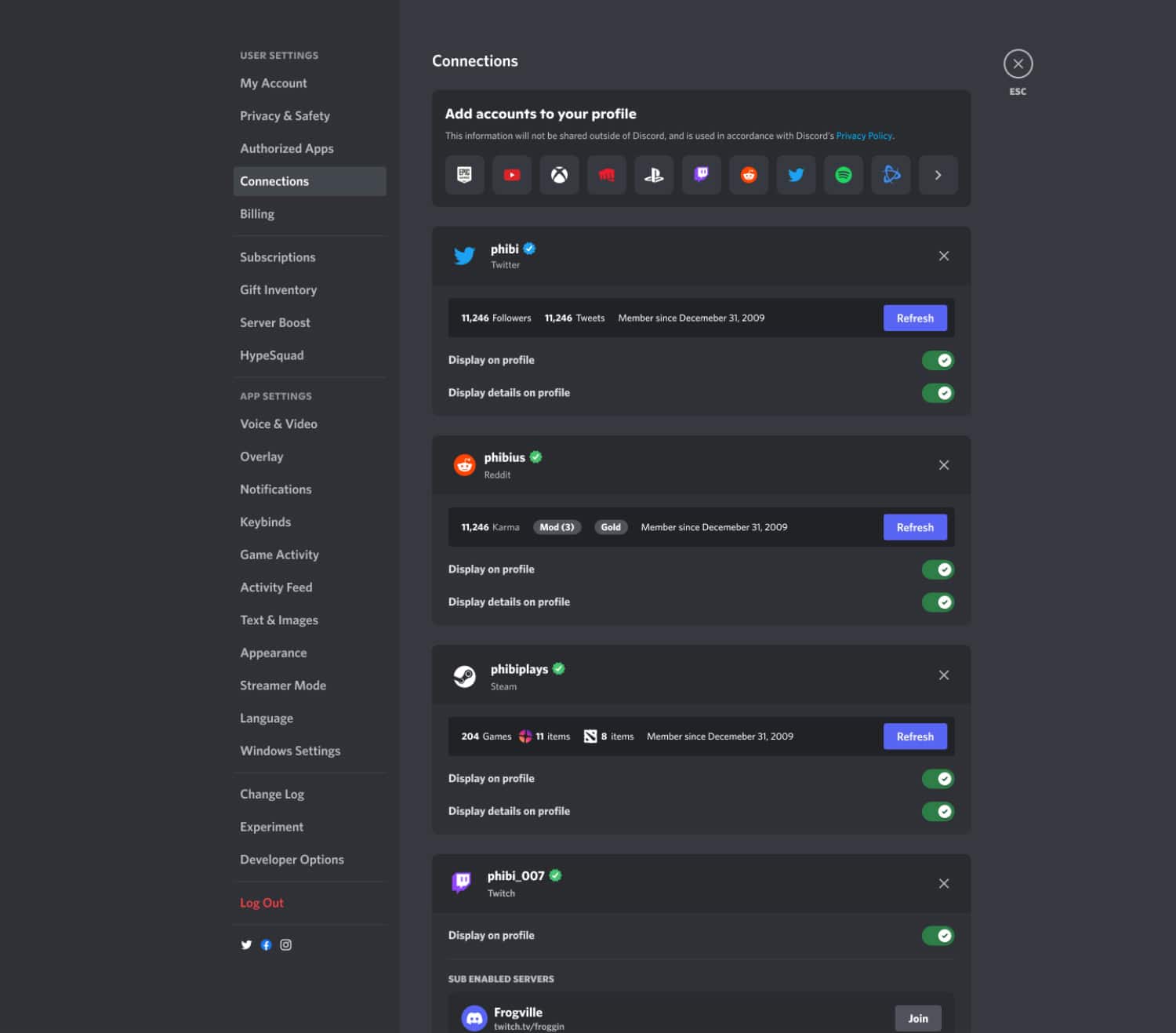Click the Reddit 'Gold' badge
This screenshot has width=1176, height=1033.
pos(611,527)
